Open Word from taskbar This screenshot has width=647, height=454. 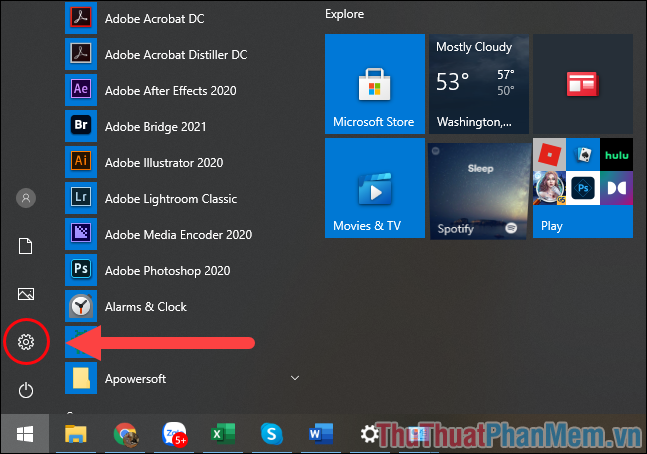pos(321,434)
